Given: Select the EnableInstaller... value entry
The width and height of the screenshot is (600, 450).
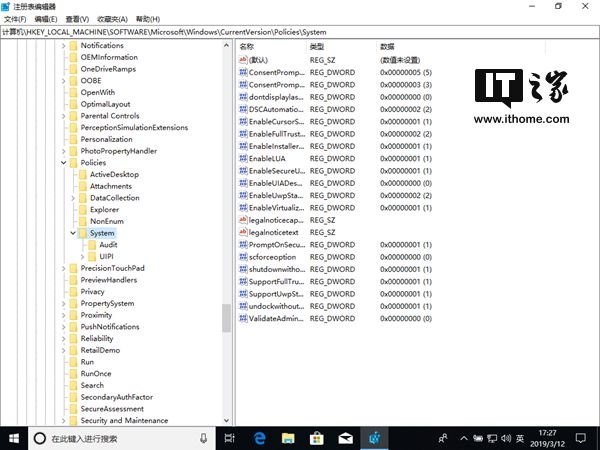Looking at the screenshot, I should [x=276, y=146].
